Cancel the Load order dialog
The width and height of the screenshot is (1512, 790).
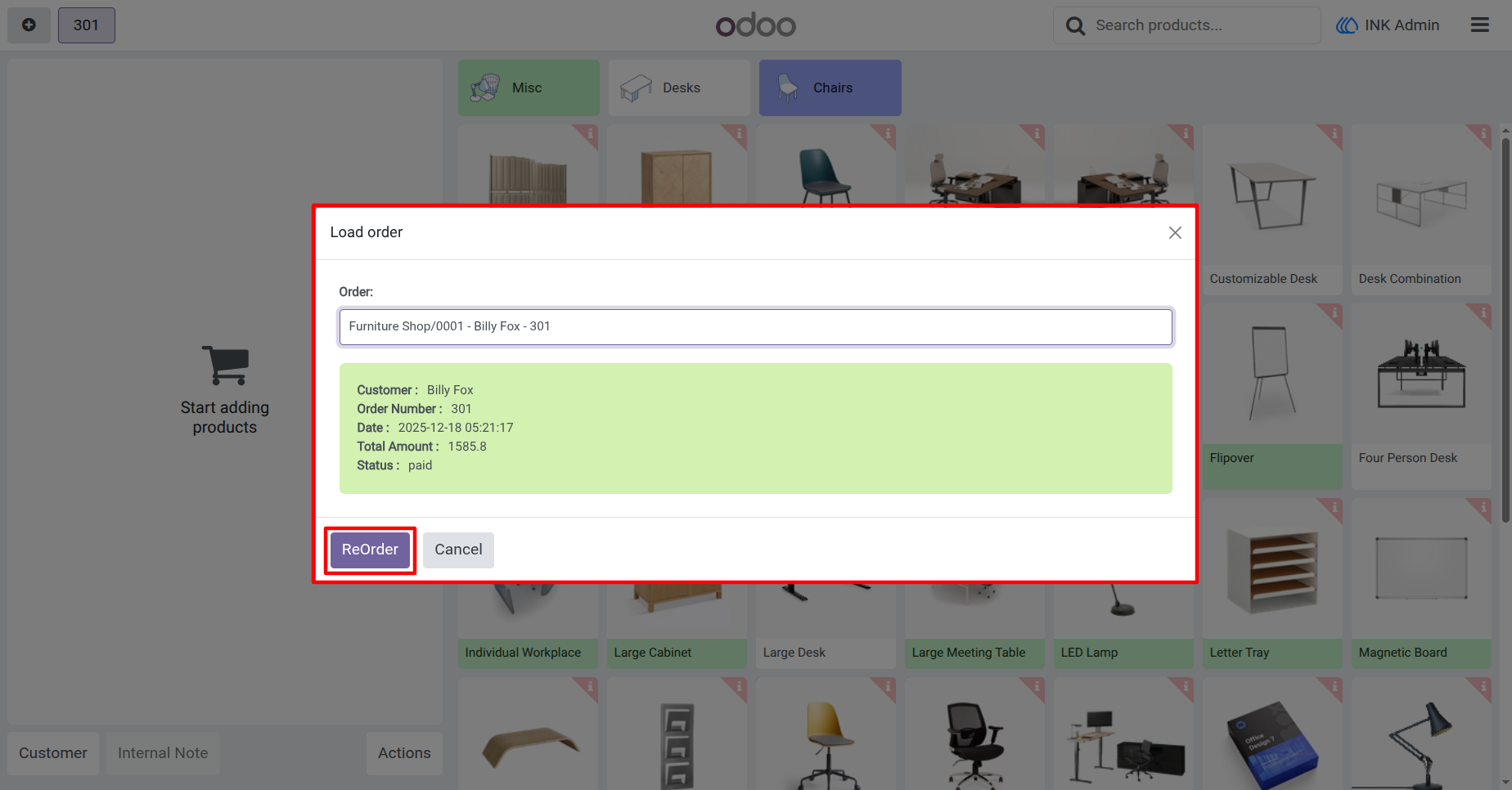[458, 550]
